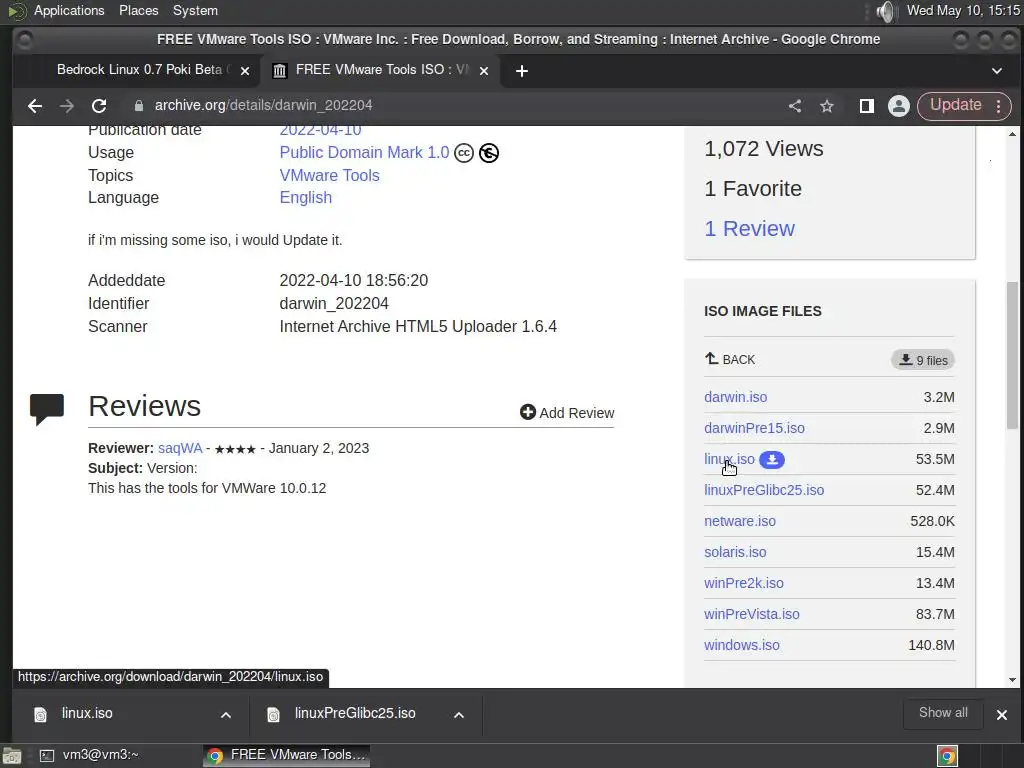Open the English language link
The height and width of the screenshot is (768, 1024).
[306, 197]
